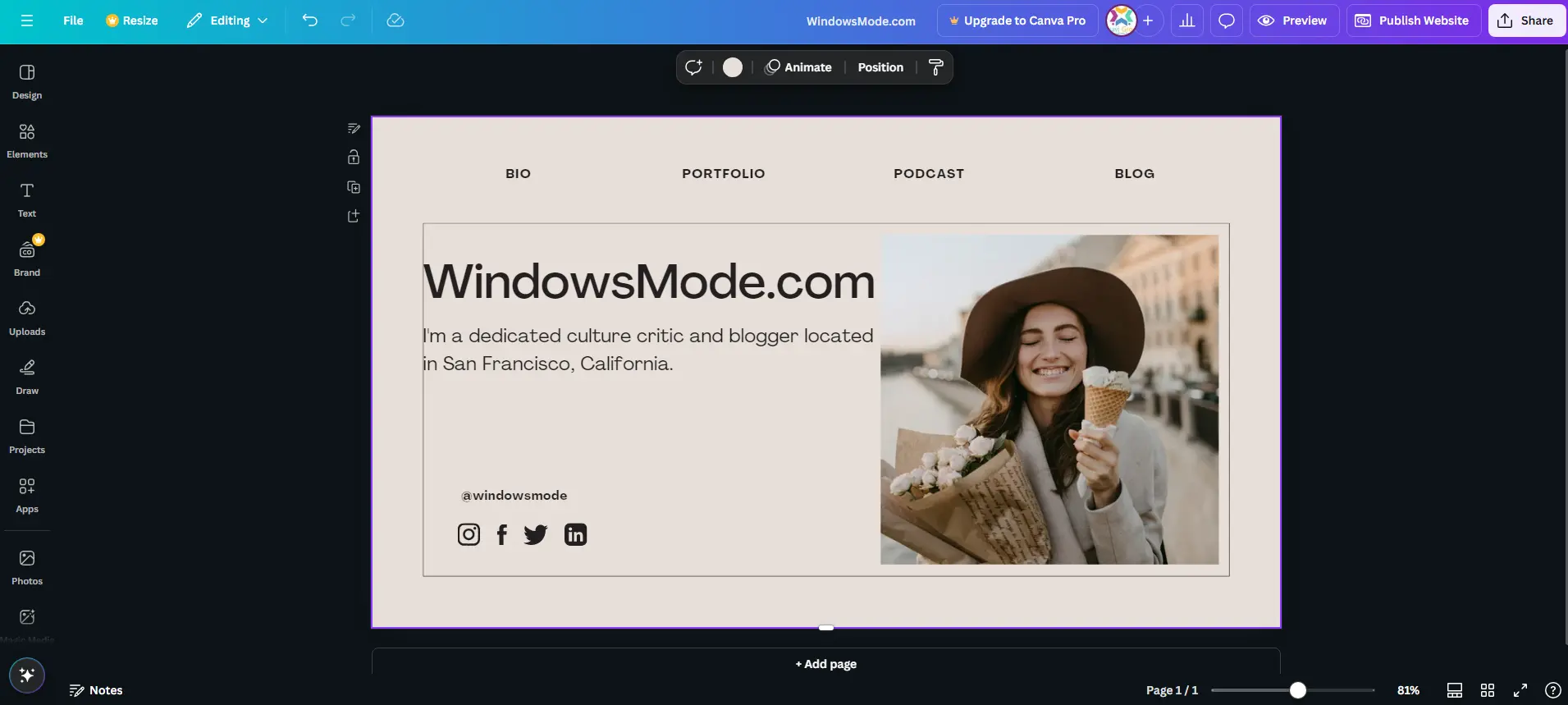Image resolution: width=1568 pixels, height=705 pixels.
Task: Select the @windowsmode handle text
Action: pos(514,496)
